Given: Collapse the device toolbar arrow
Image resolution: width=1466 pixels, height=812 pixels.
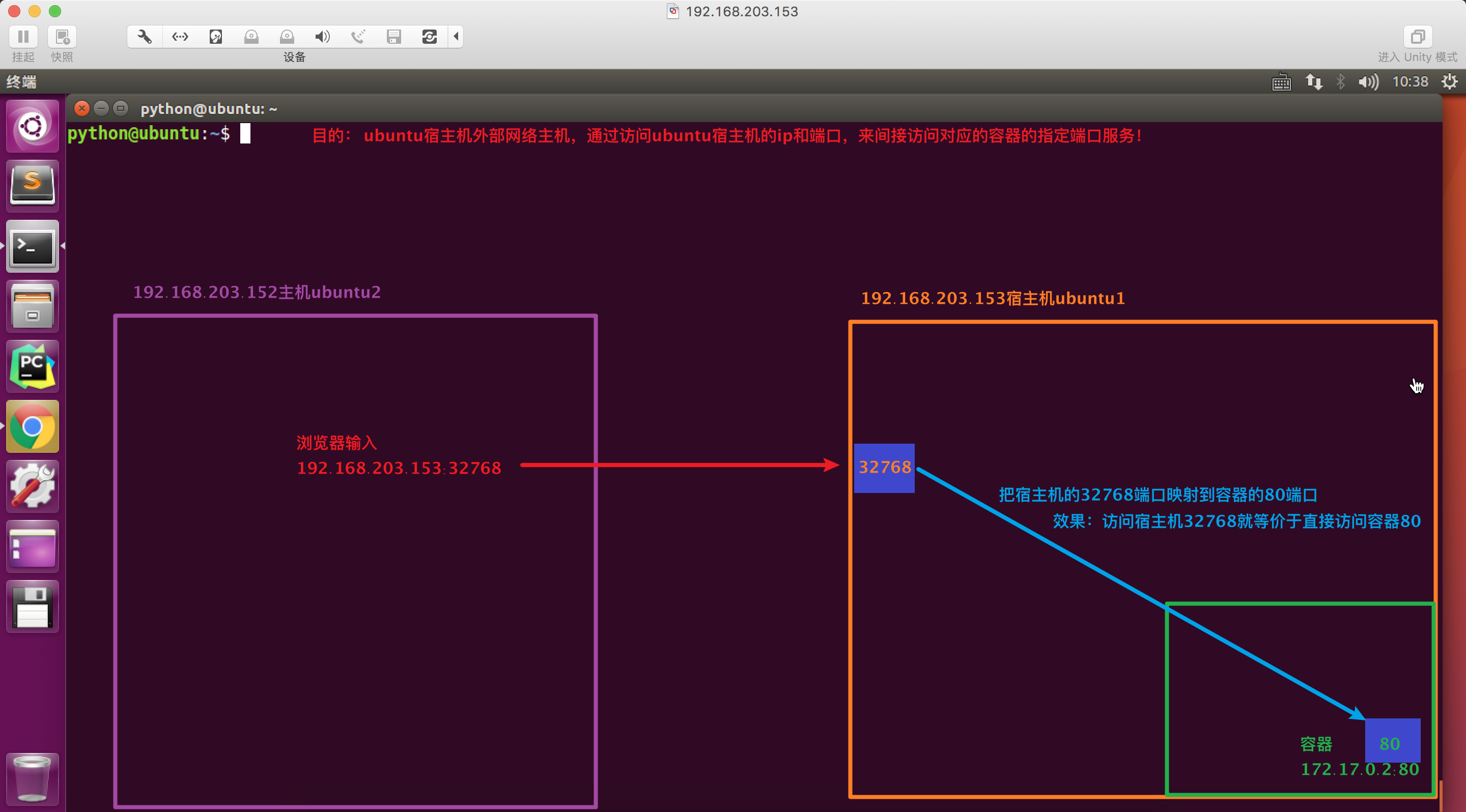Looking at the screenshot, I should (x=456, y=37).
